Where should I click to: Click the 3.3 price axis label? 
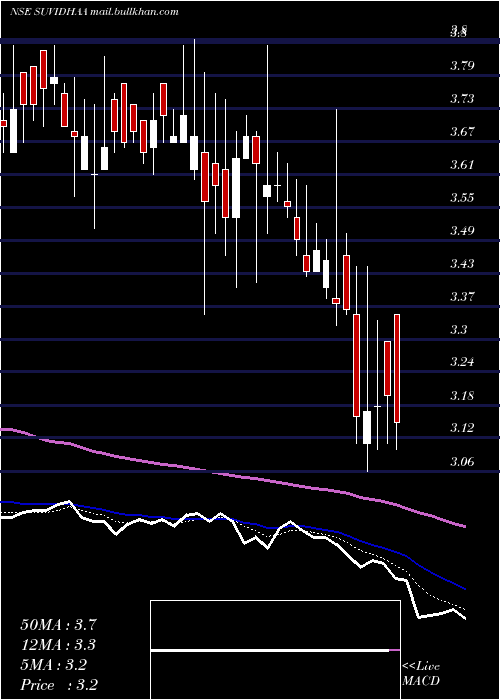click(x=459, y=330)
